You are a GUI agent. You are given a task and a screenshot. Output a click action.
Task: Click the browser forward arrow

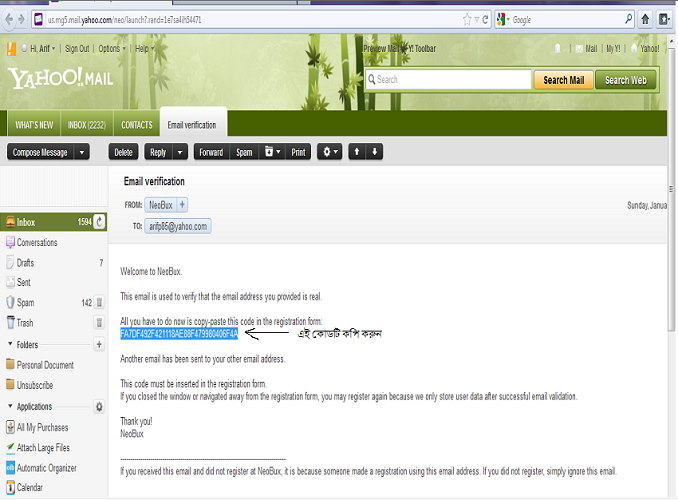pos(21,19)
